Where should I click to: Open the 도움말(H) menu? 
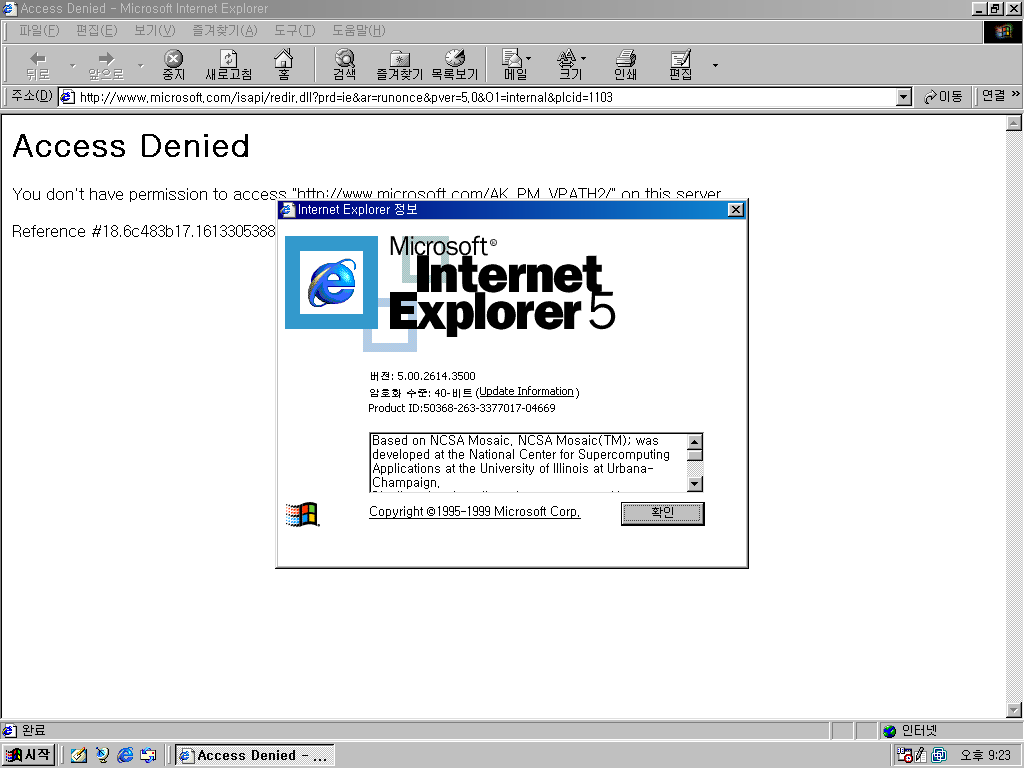[358, 31]
